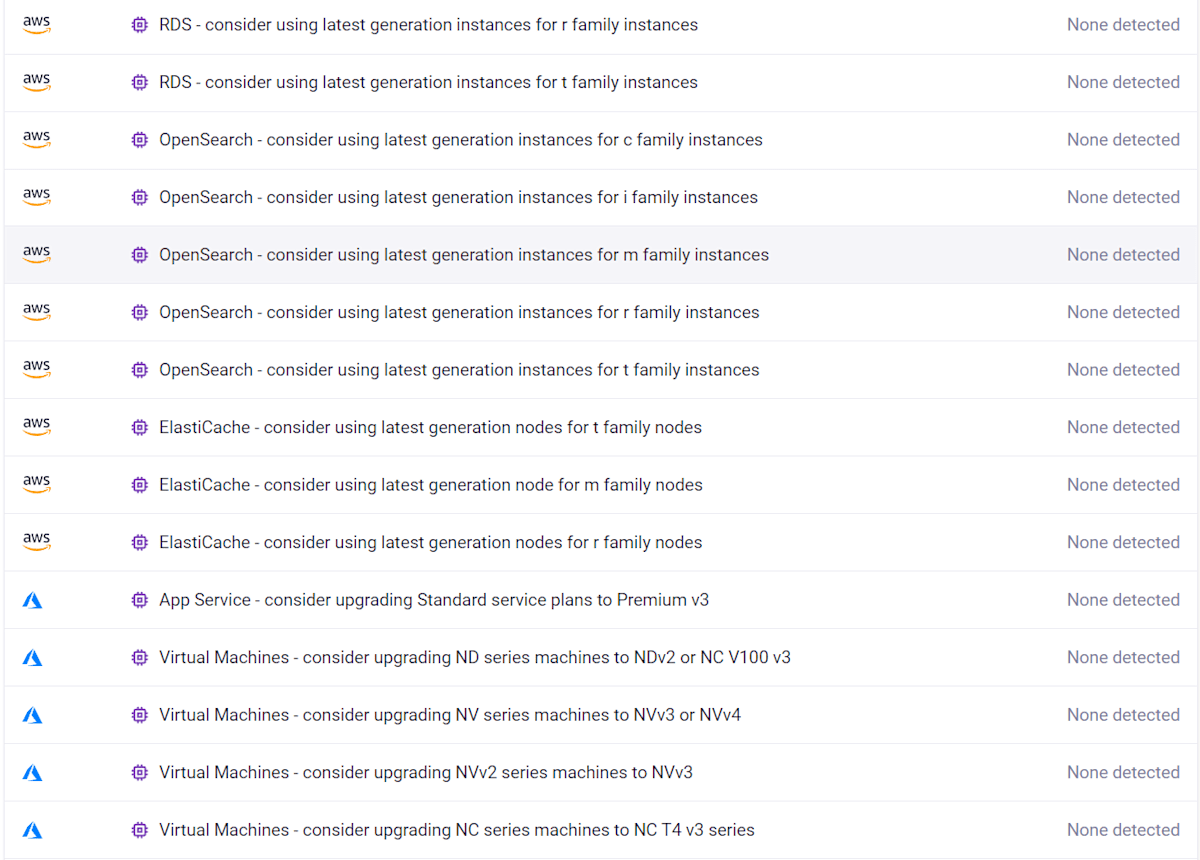Click the AWS logo in the ElastiCache t family row
The height and width of the screenshot is (860, 1200).
pyautogui.click(x=37, y=427)
